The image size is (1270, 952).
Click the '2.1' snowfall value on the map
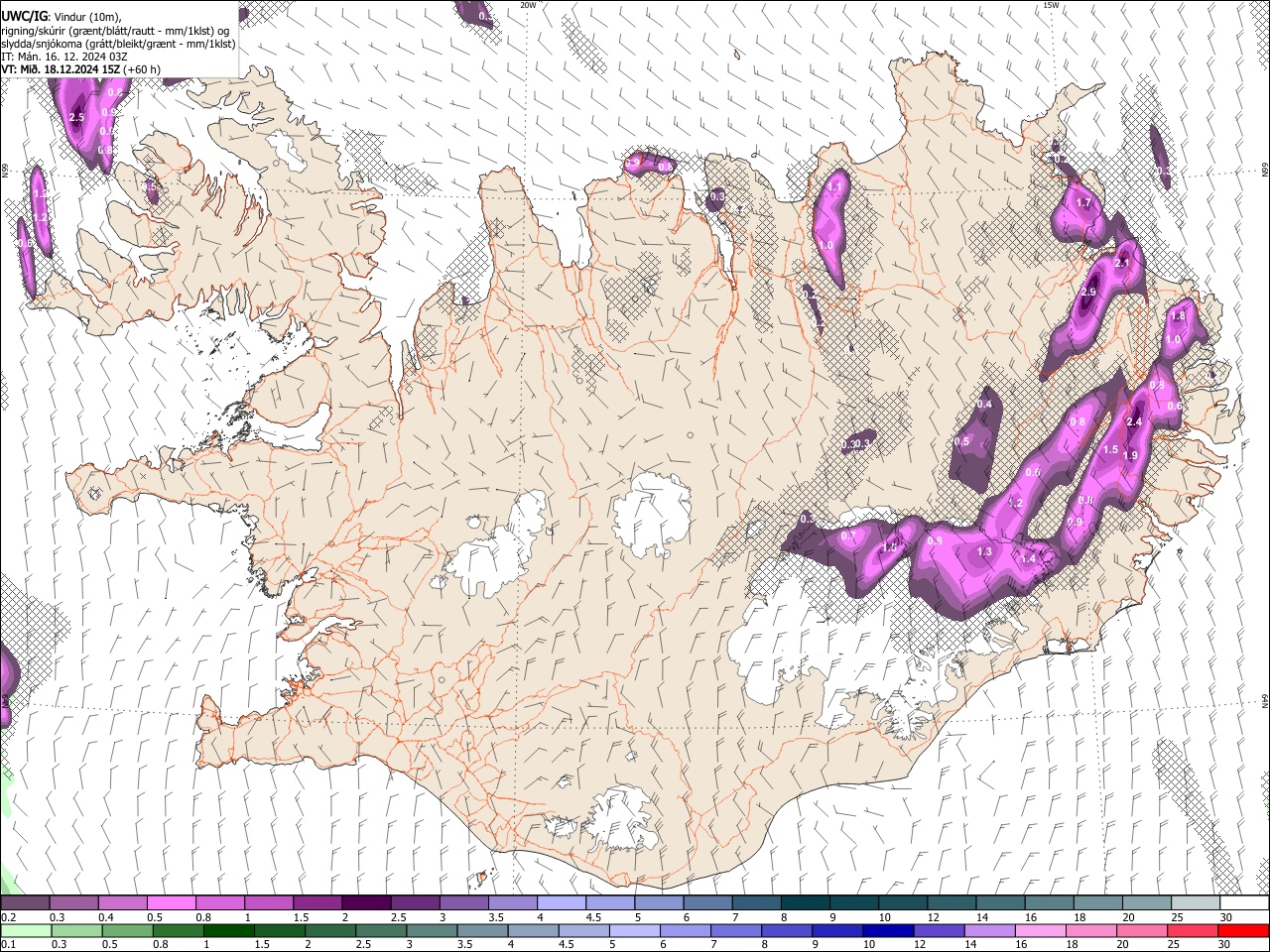pyautogui.click(x=1122, y=264)
